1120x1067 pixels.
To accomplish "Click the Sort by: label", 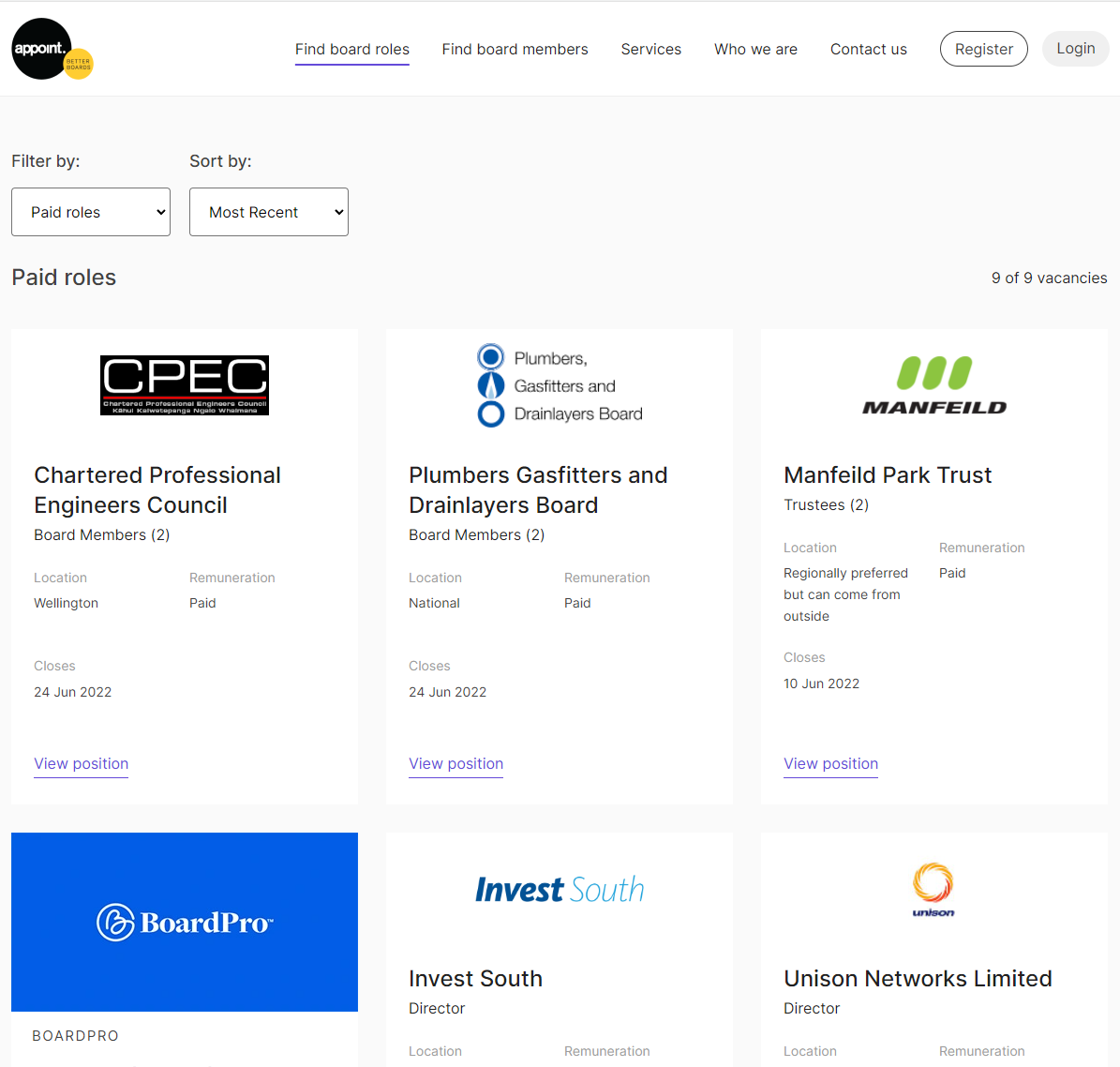I will [220, 161].
